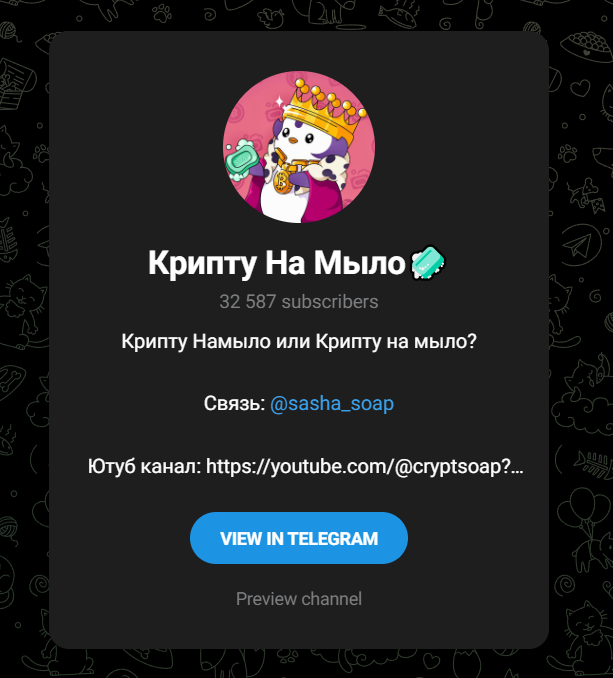Click the soap emoji beside channel title

click(428, 262)
